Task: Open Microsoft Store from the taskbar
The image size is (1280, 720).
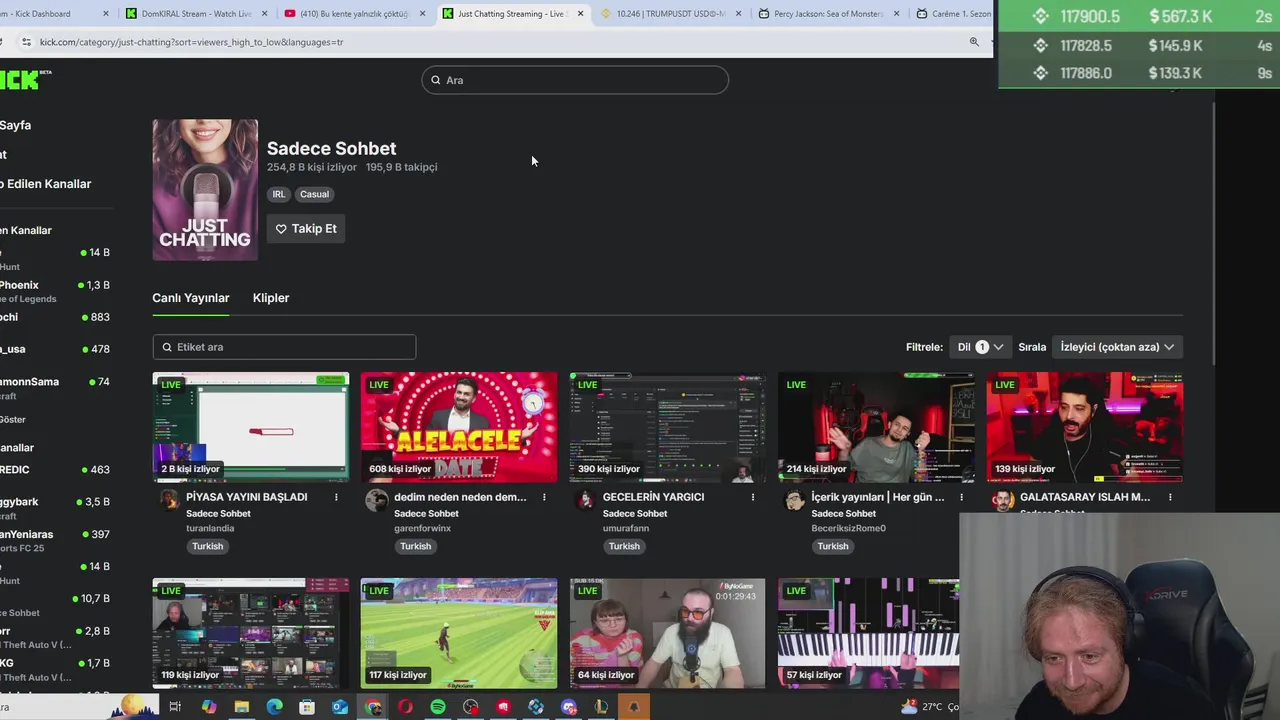Action: pyautogui.click(x=307, y=707)
